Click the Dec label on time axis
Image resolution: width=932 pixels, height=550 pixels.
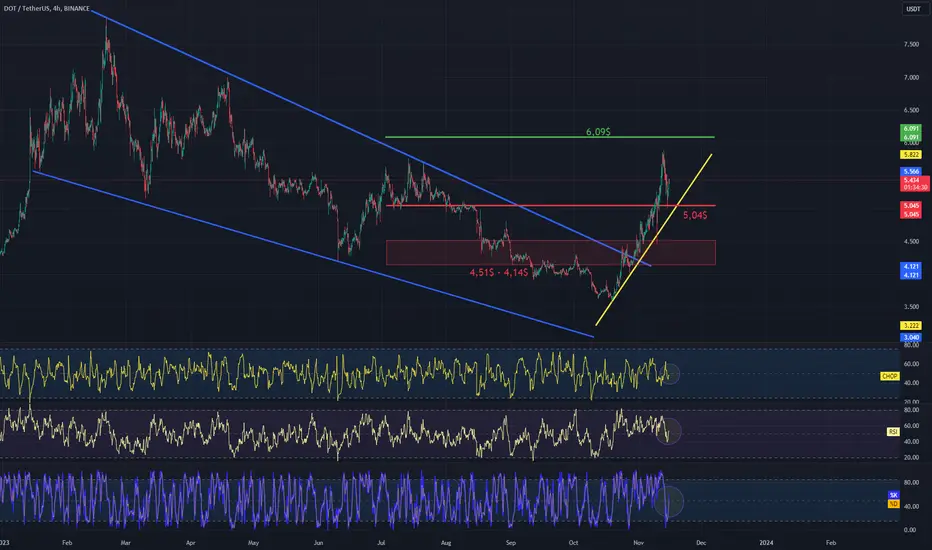click(x=701, y=542)
